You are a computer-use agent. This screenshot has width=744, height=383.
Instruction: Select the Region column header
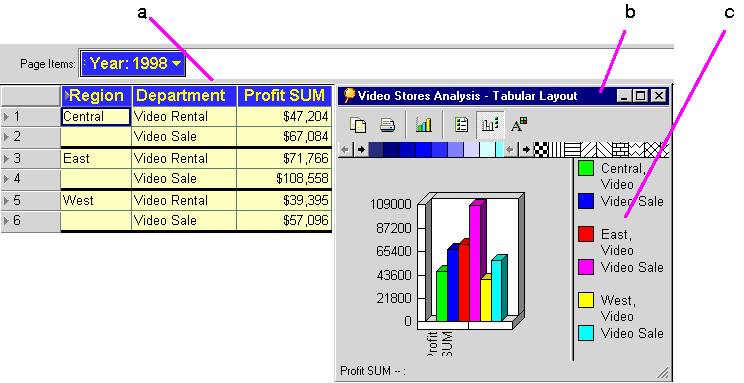click(x=96, y=95)
